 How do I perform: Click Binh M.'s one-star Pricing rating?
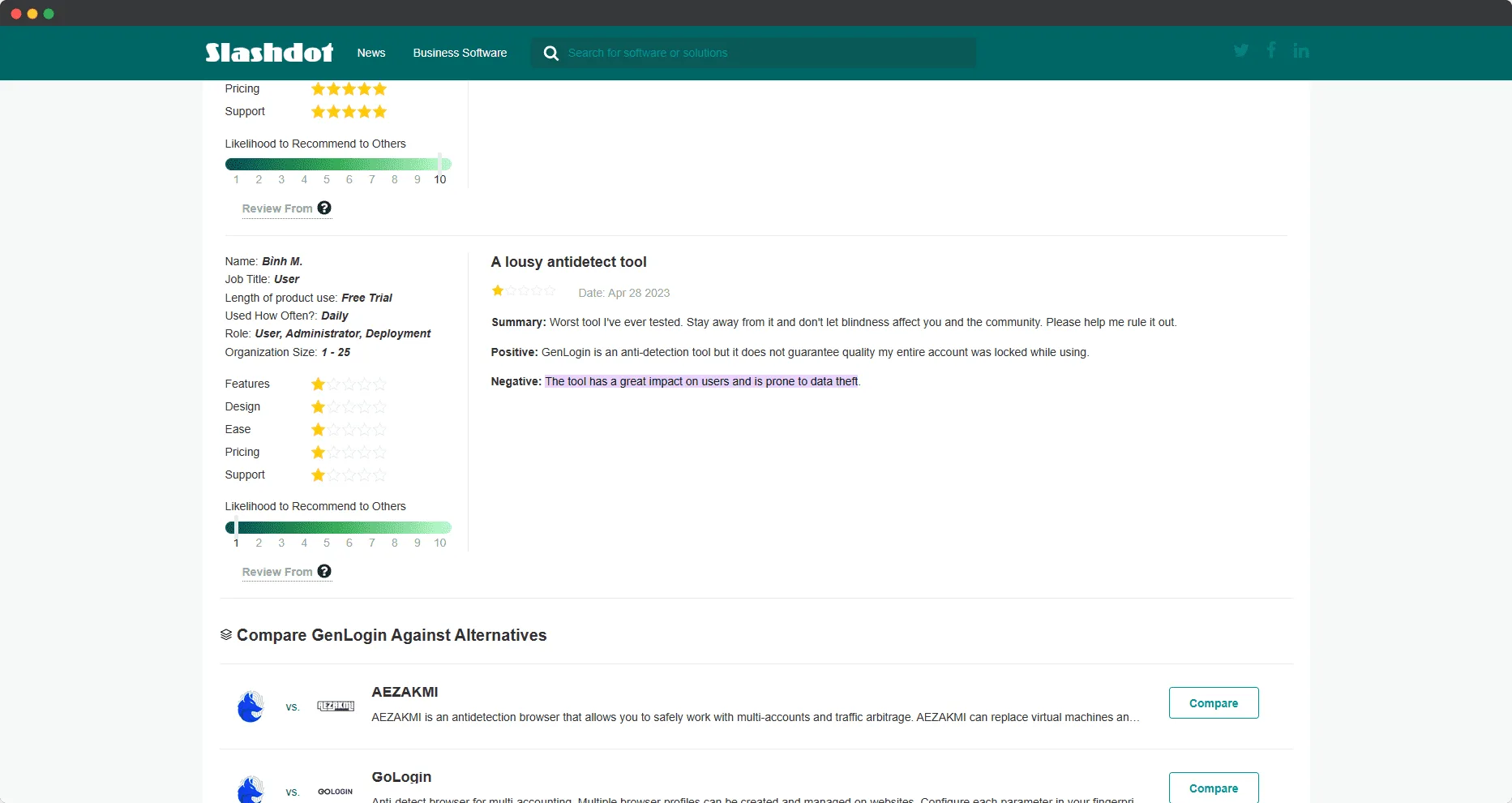pos(349,452)
